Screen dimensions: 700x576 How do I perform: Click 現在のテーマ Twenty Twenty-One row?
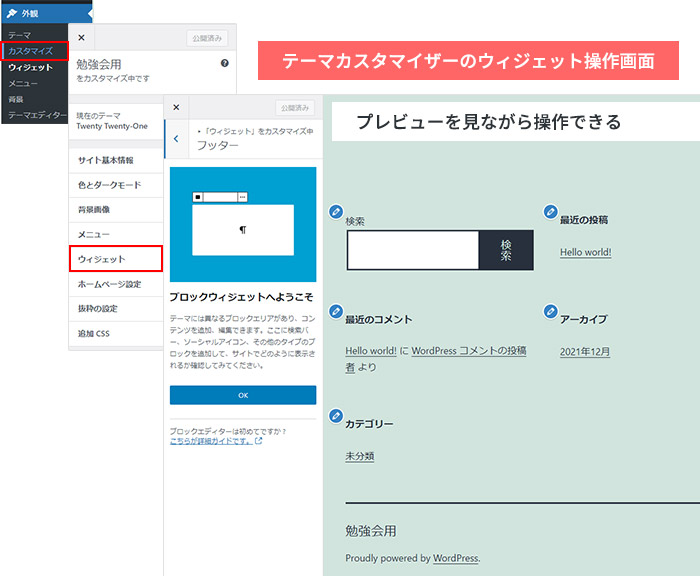tap(116, 121)
